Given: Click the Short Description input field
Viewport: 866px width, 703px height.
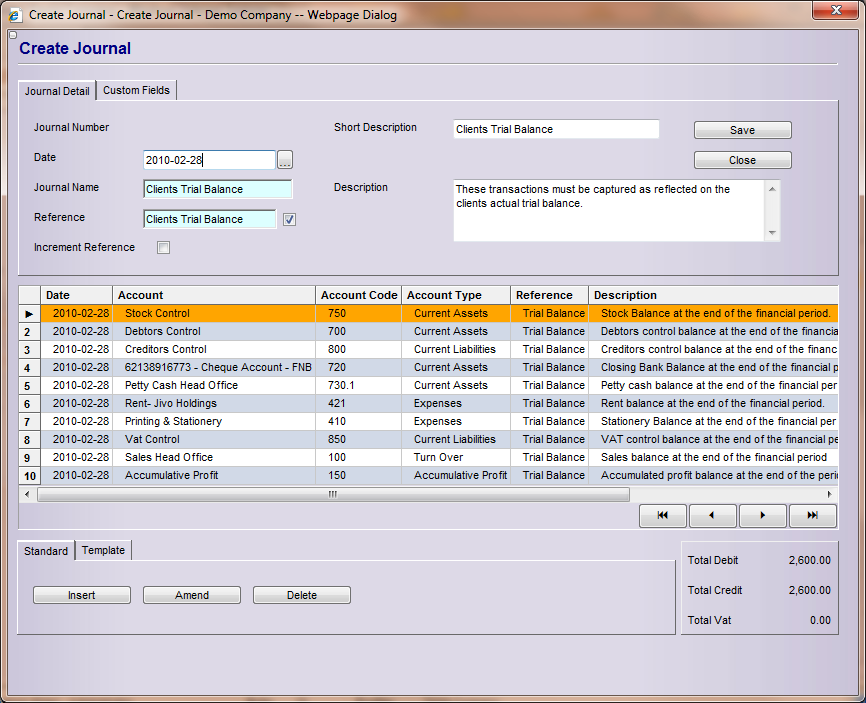Looking at the screenshot, I should [556, 129].
